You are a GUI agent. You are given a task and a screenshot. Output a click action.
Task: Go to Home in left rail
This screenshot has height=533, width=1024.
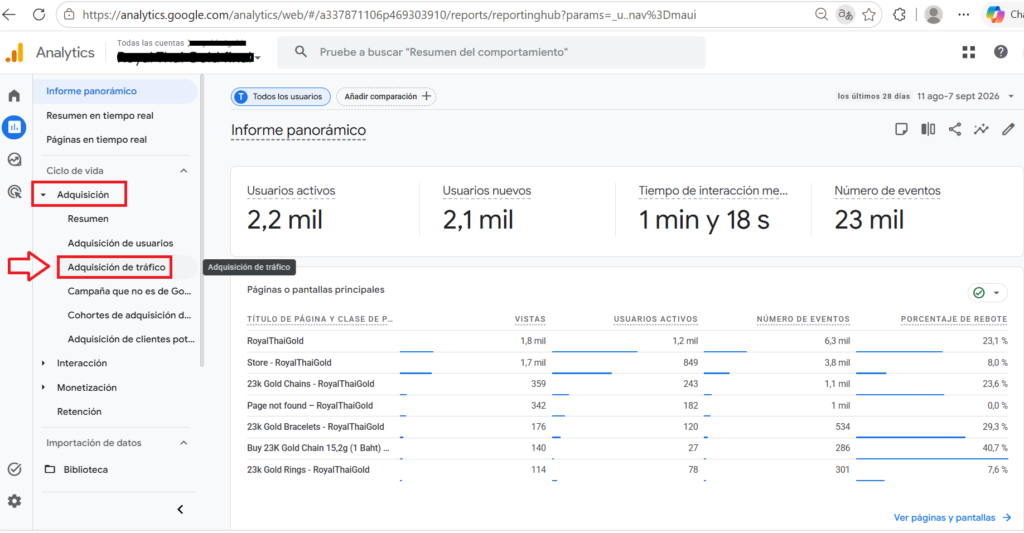tap(14, 96)
